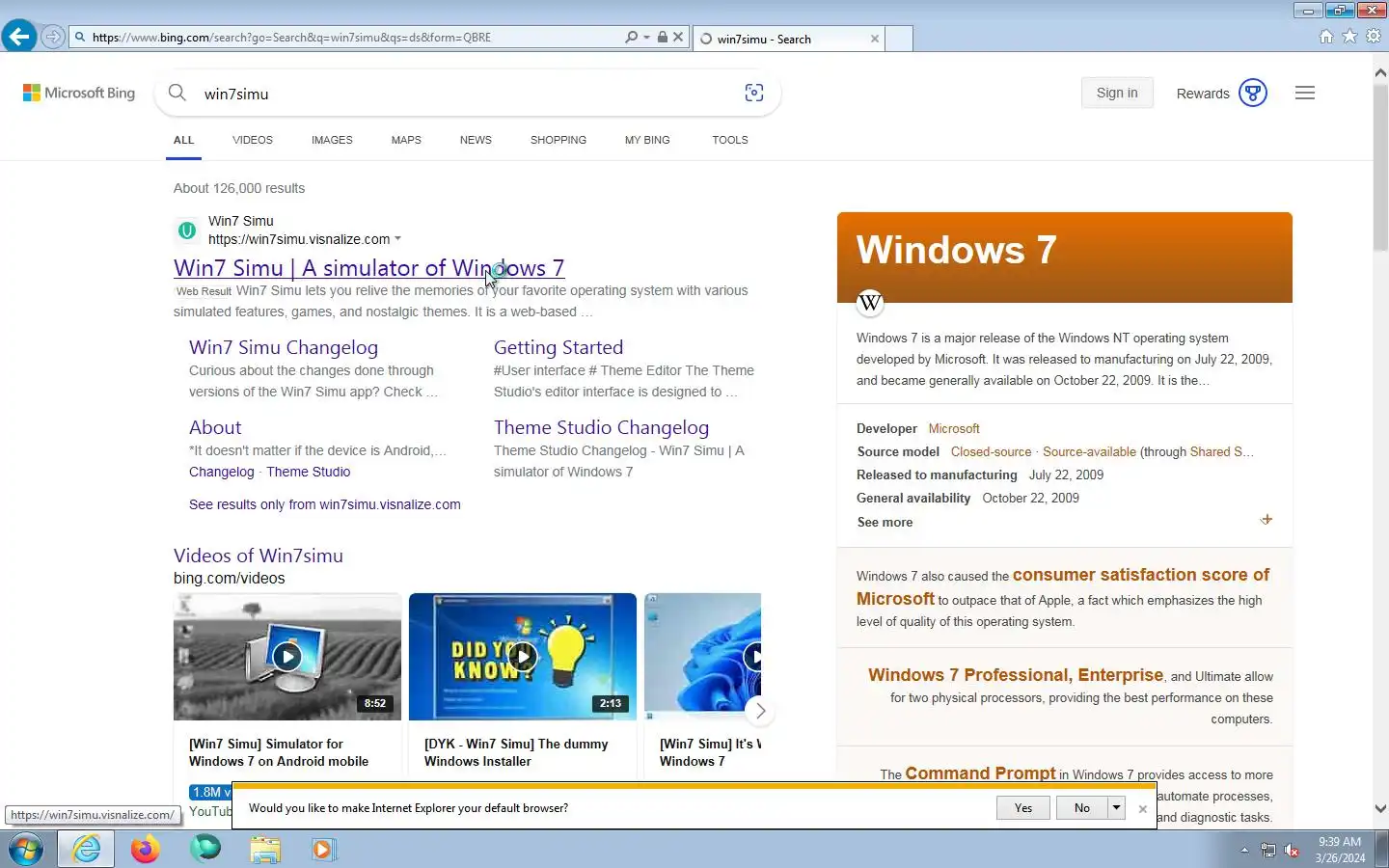This screenshot has width=1389, height=868.
Task: Switch to the SHOPPING tab
Action: (x=558, y=140)
